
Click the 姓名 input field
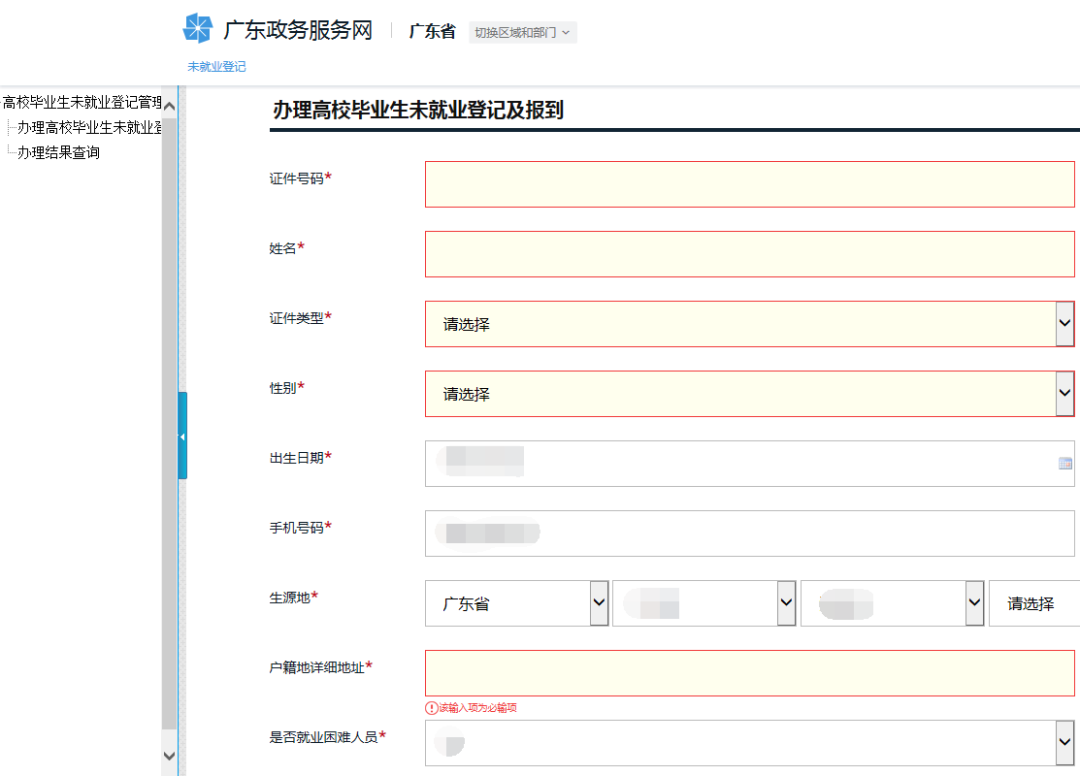(x=749, y=254)
